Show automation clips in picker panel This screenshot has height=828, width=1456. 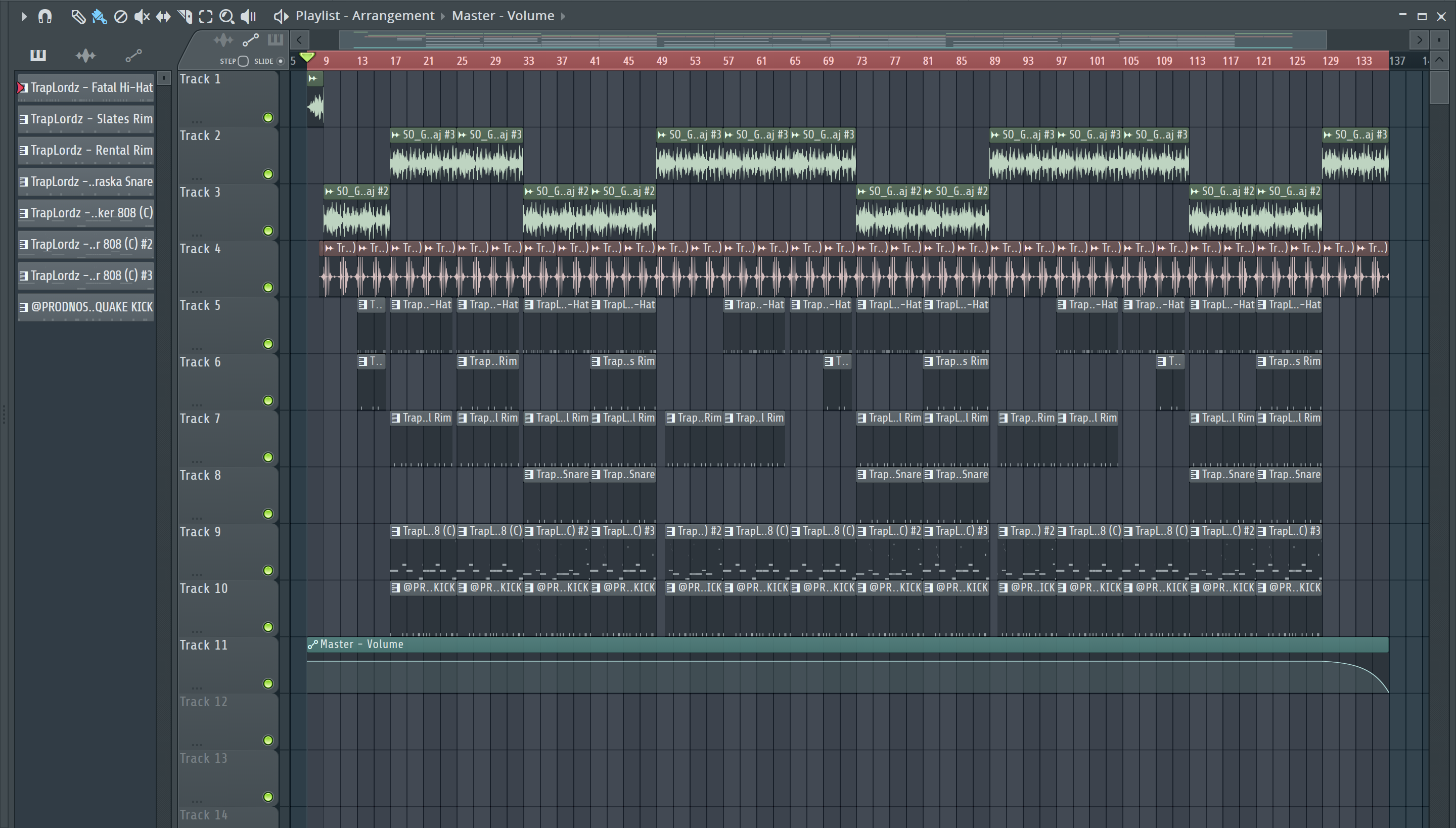click(133, 55)
